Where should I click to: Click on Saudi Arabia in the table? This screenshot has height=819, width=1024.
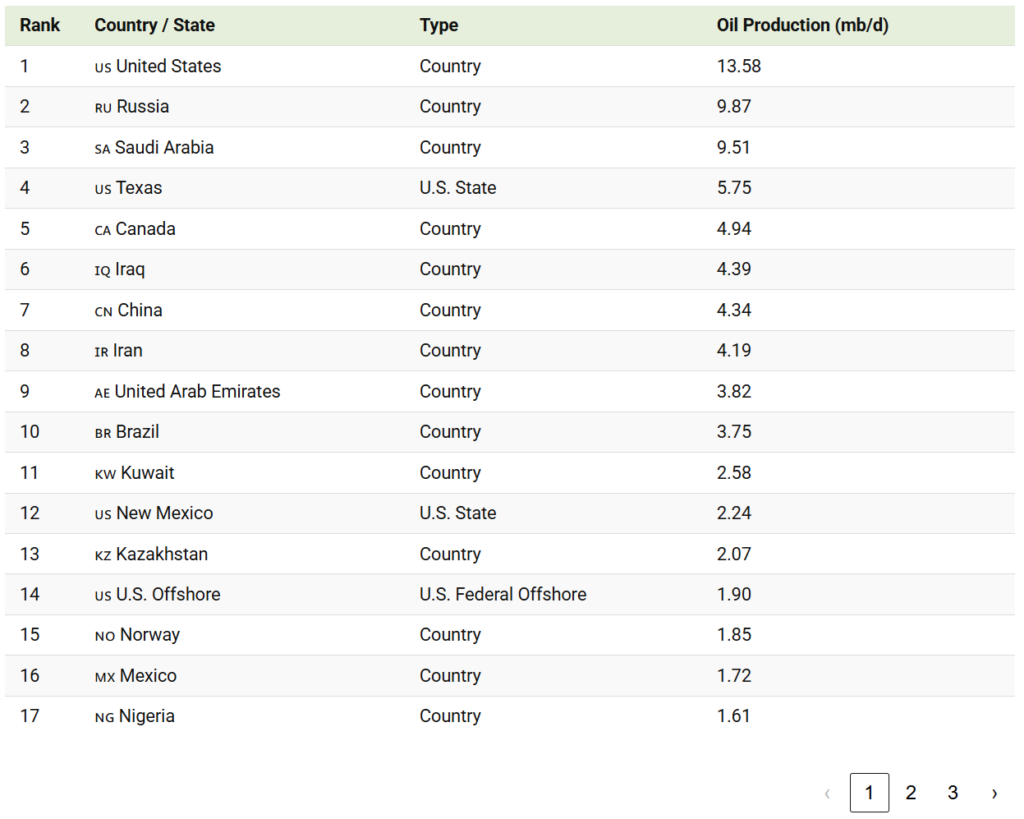point(154,148)
